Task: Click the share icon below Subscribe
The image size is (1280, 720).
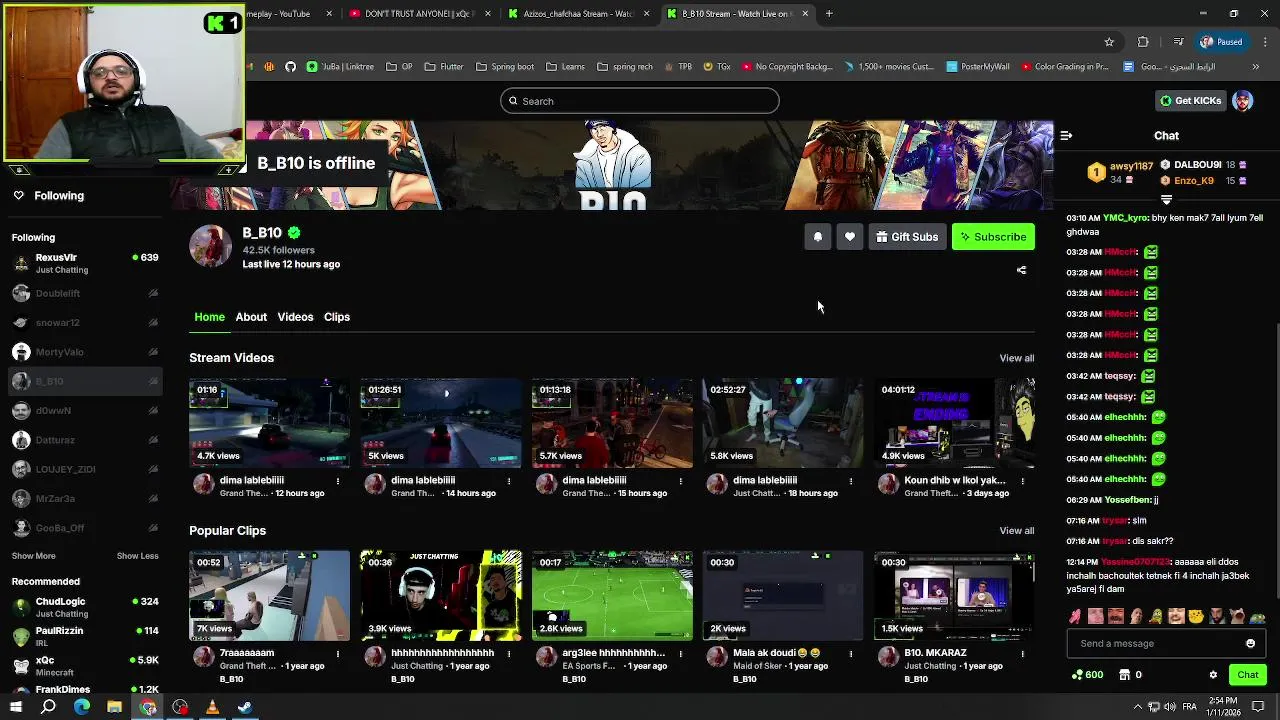Action: (1021, 270)
